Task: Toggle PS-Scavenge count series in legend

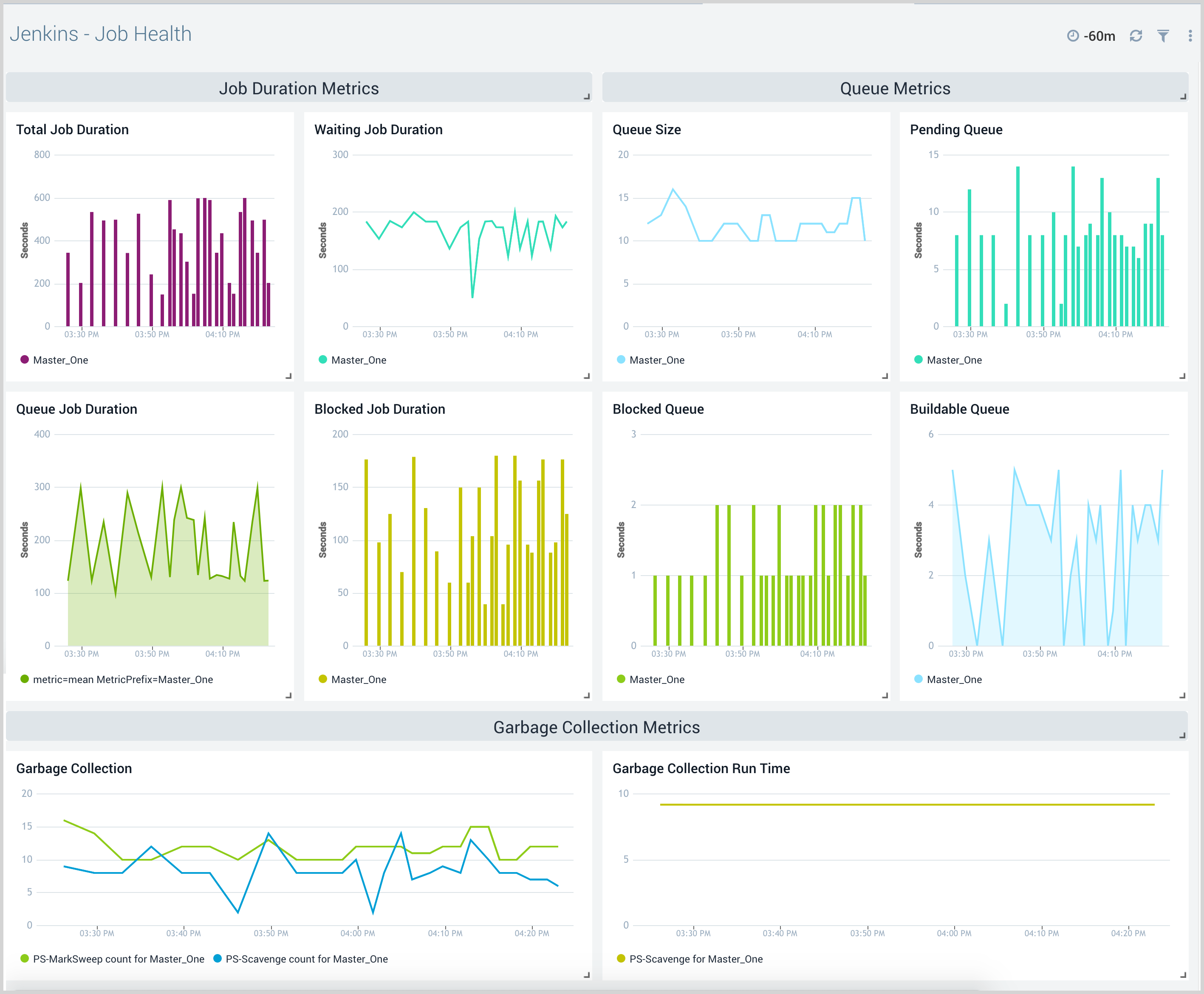Action: [306, 958]
